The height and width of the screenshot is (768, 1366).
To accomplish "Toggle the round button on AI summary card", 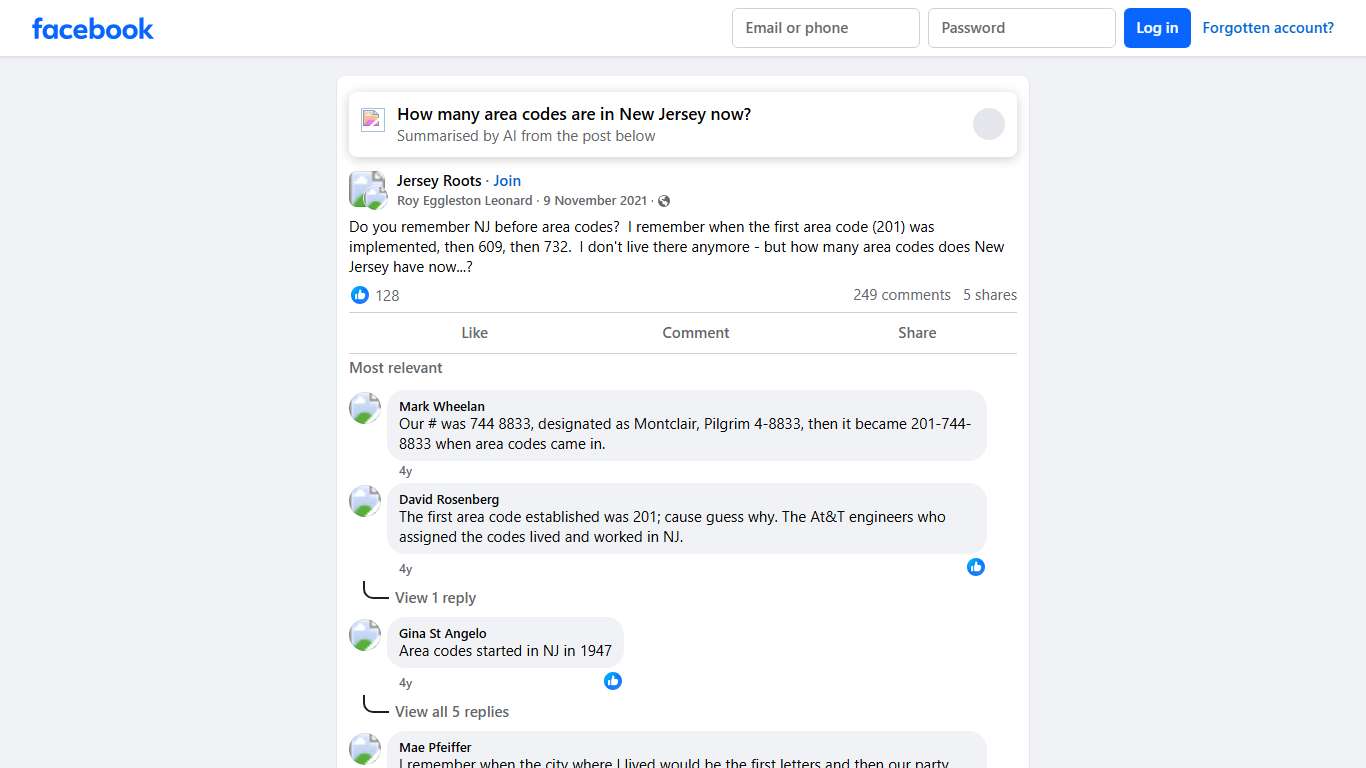I will (988, 124).
